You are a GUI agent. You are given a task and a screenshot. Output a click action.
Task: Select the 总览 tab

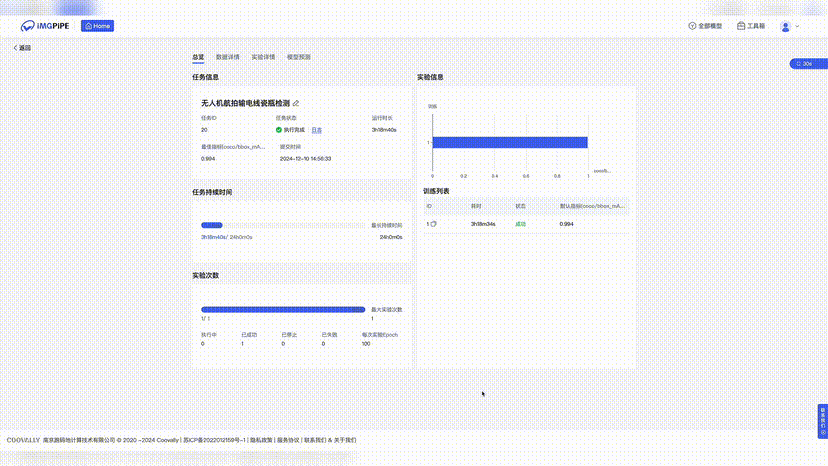[x=198, y=57]
